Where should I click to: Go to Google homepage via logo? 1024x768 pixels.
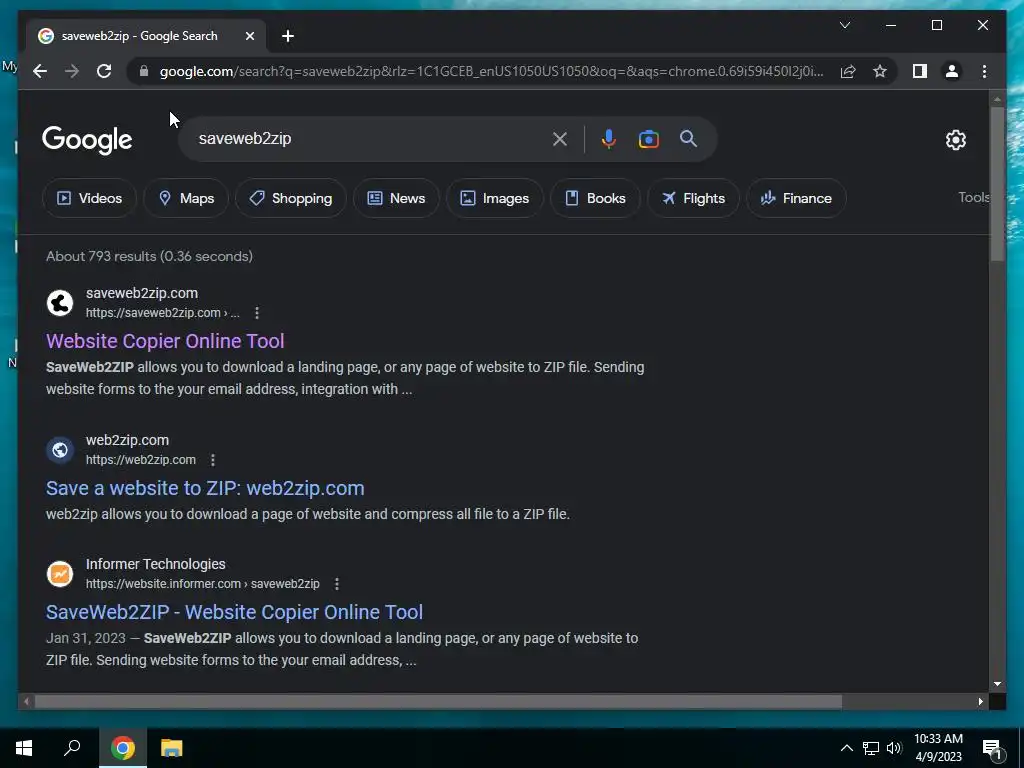click(87, 140)
